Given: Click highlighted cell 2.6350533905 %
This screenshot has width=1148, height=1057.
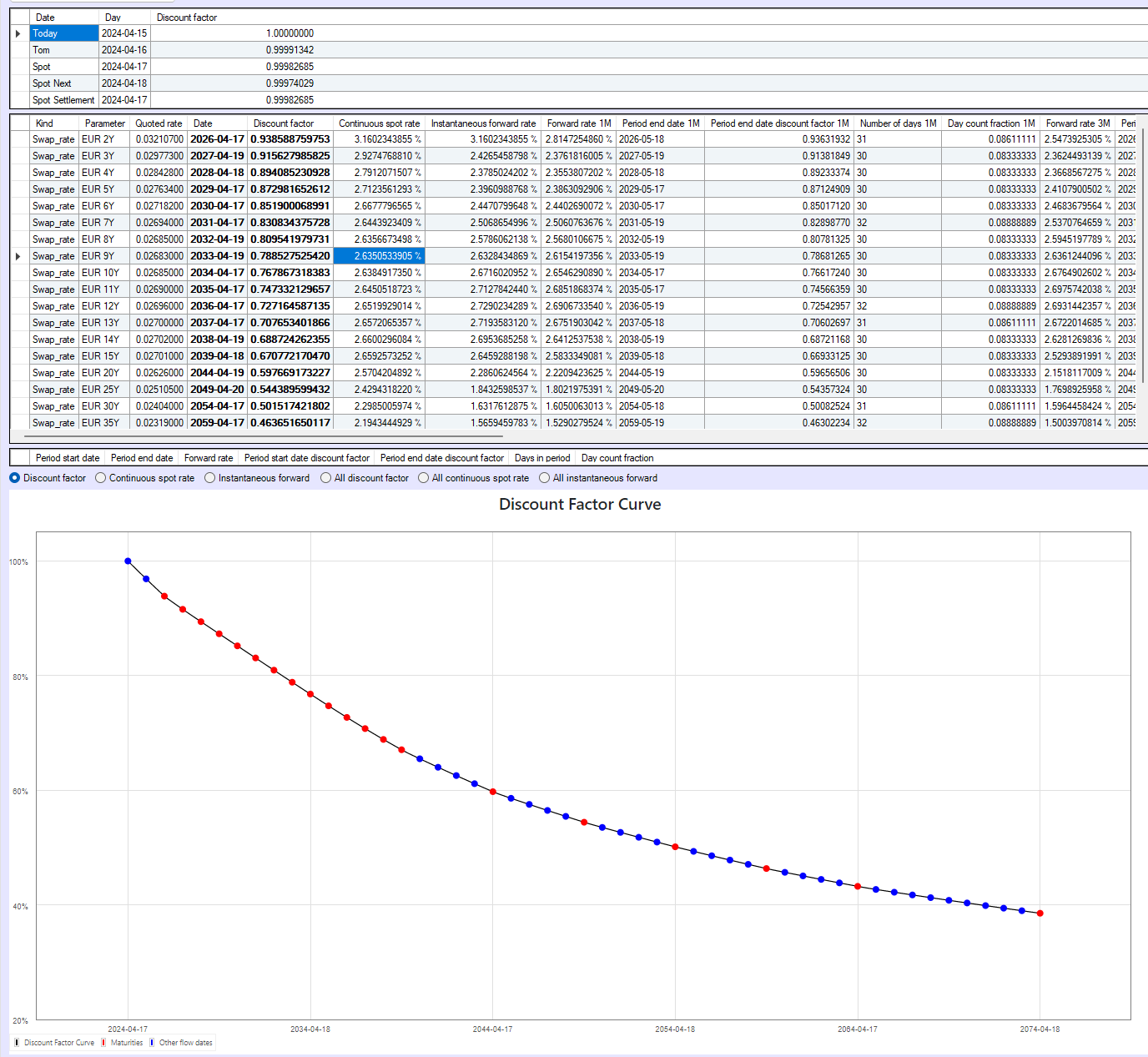Looking at the screenshot, I should coord(379,256).
